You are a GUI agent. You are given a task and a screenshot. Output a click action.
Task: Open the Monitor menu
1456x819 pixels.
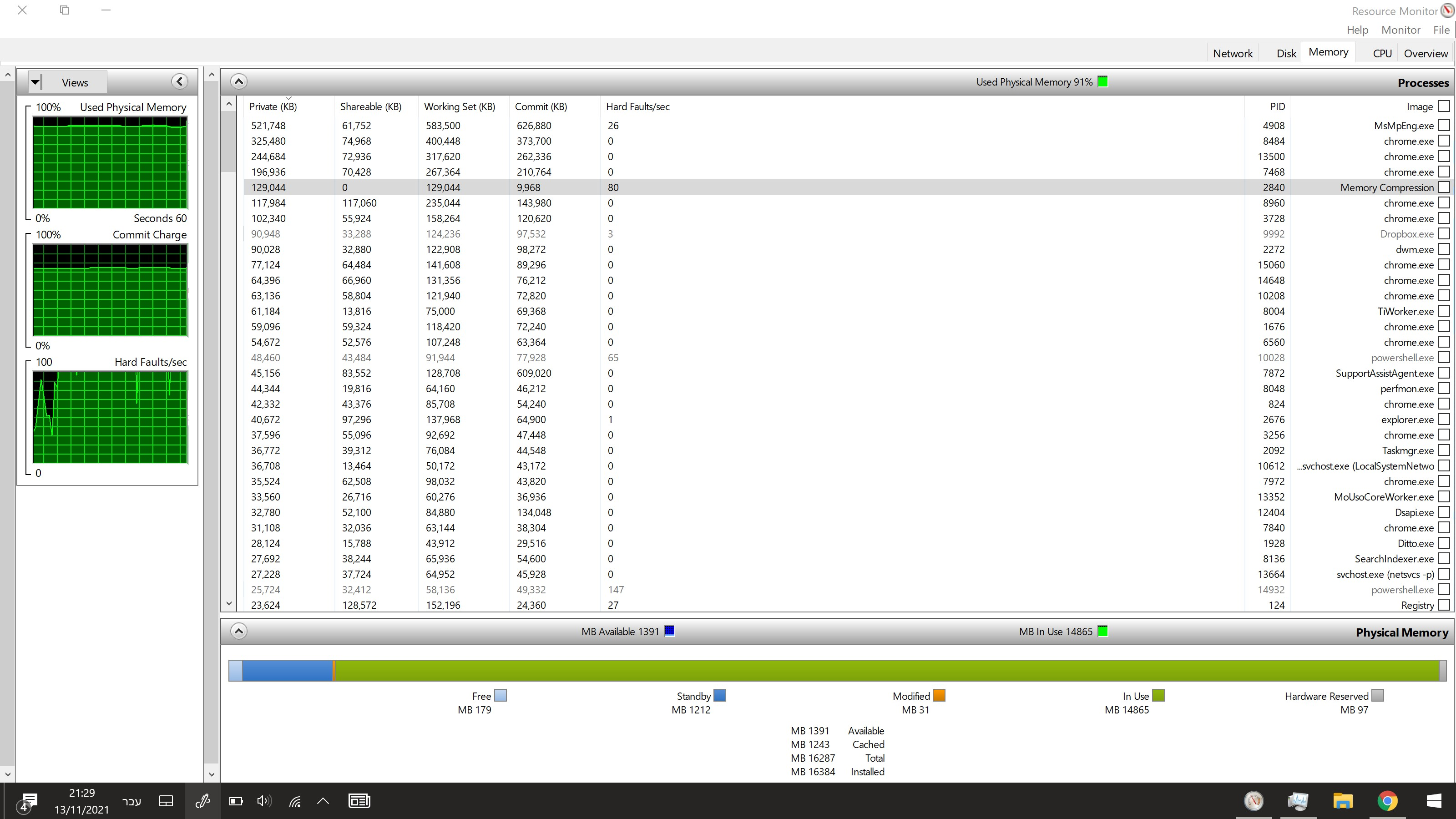click(x=1400, y=30)
